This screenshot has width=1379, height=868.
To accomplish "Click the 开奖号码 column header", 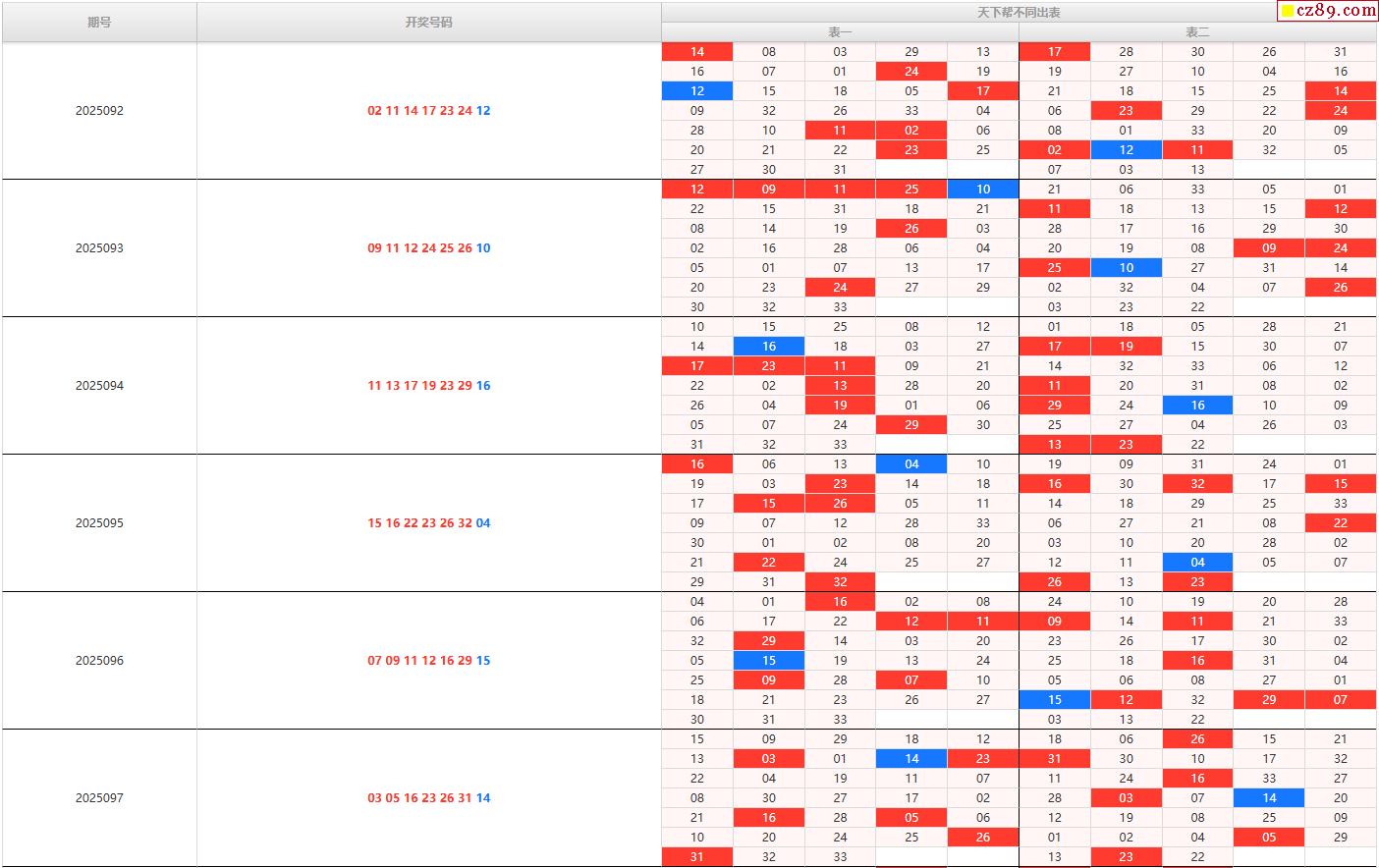I will [429, 22].
